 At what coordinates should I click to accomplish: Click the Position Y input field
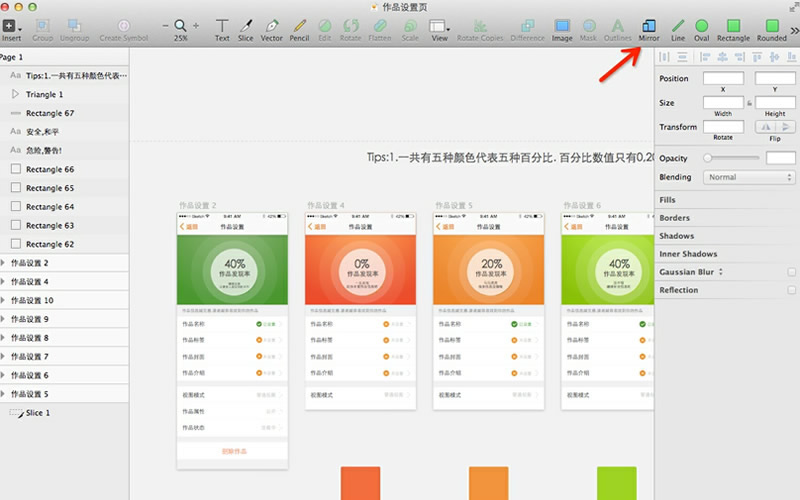pyautogui.click(x=775, y=78)
